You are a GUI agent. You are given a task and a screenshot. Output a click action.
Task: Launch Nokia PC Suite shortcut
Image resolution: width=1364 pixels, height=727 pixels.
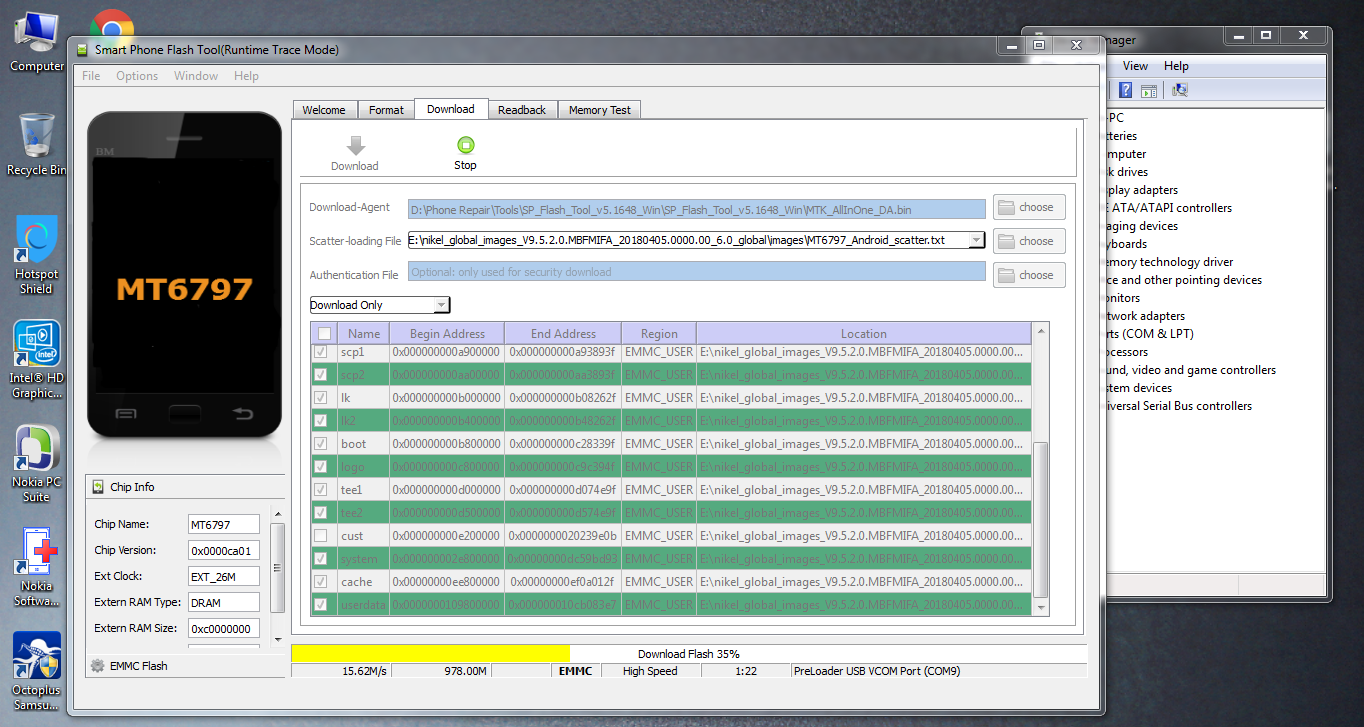click(37, 465)
